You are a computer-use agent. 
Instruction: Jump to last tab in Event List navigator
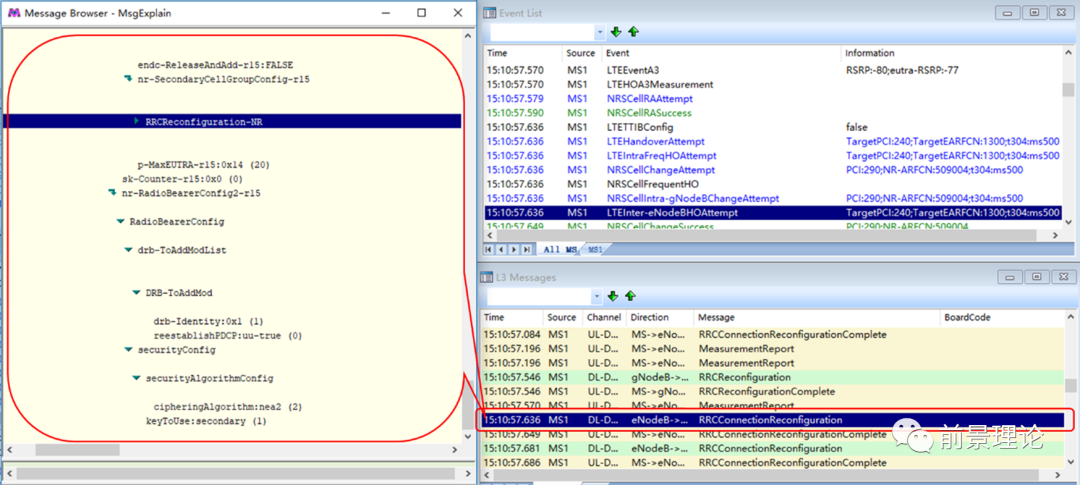527,249
